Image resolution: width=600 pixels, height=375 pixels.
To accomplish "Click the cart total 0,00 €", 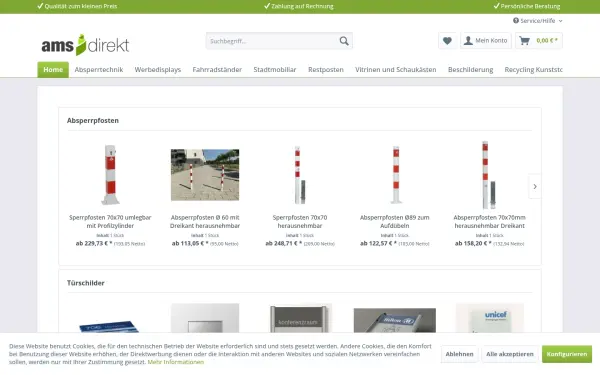I will click(547, 41).
